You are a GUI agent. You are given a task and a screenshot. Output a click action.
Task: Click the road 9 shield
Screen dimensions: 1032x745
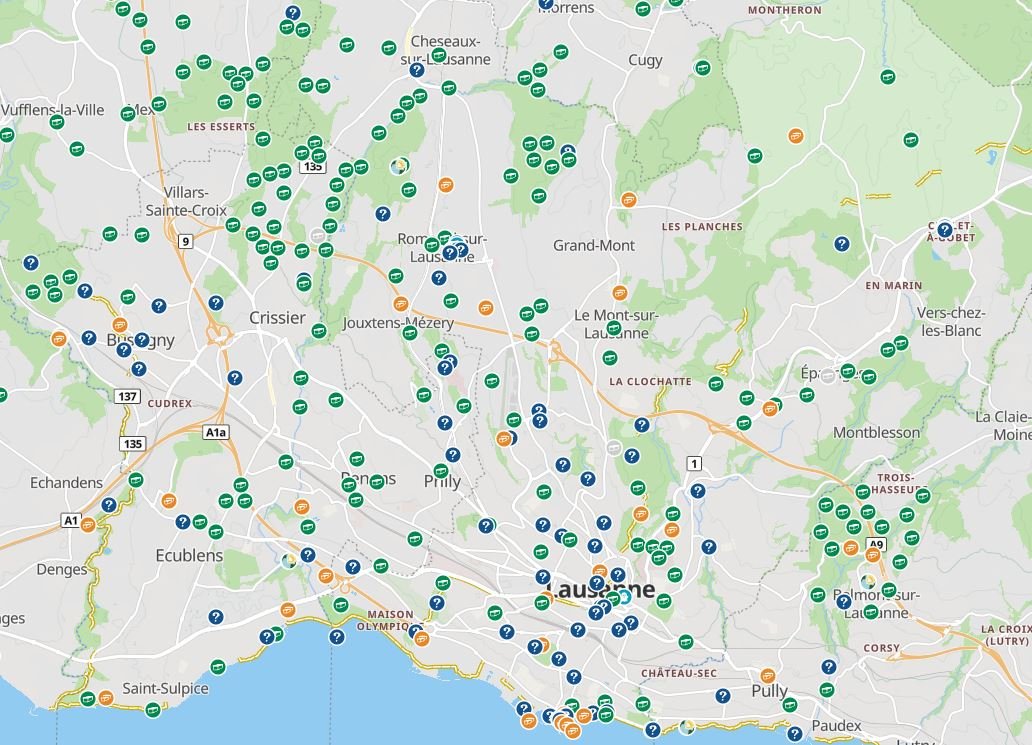(186, 242)
